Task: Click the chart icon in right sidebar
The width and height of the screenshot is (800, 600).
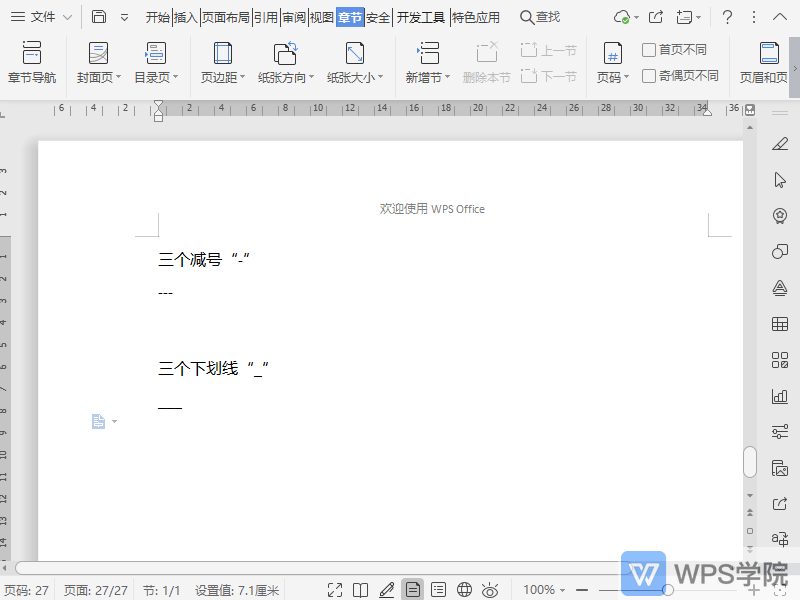Action: [780, 396]
